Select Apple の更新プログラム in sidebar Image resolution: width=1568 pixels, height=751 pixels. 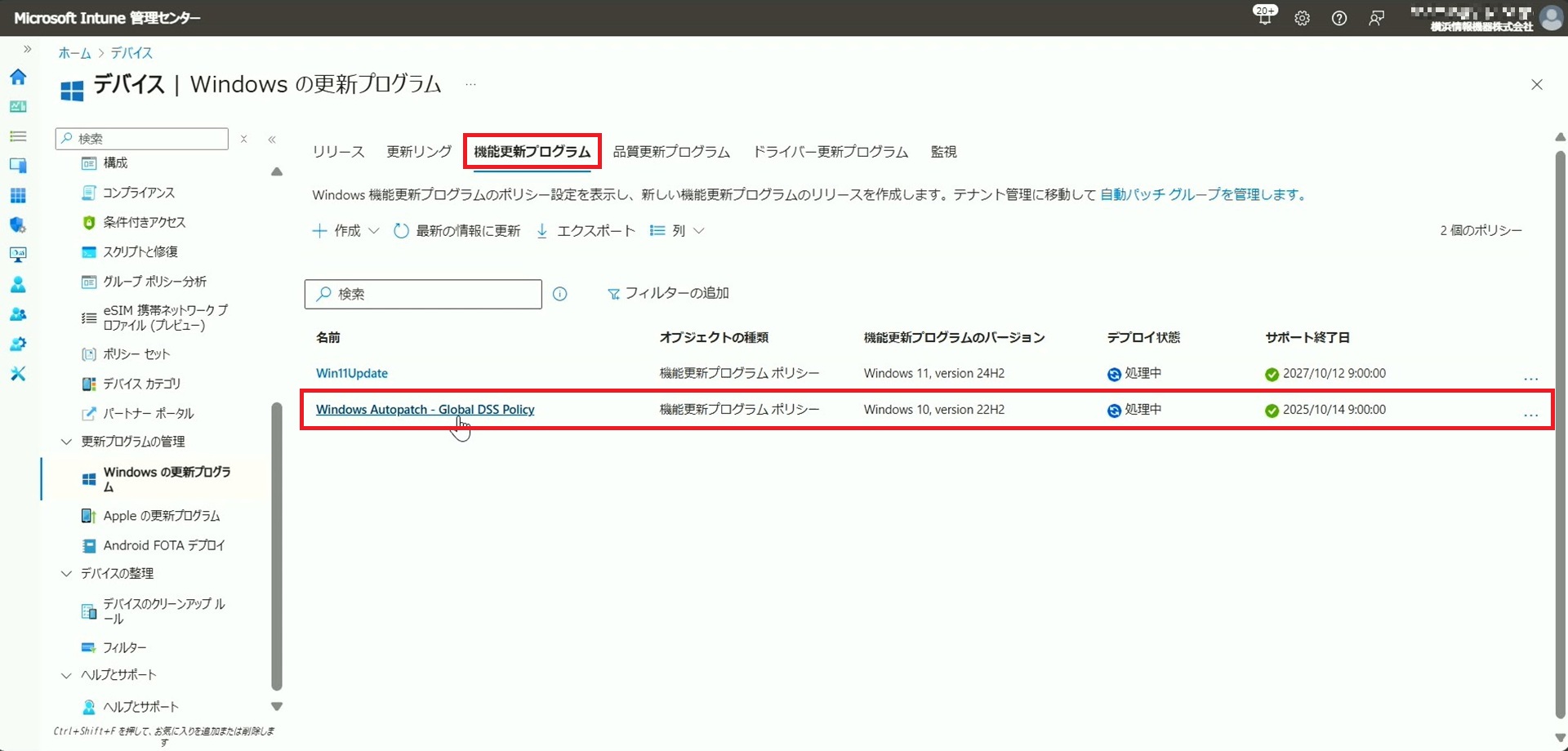[161, 516]
